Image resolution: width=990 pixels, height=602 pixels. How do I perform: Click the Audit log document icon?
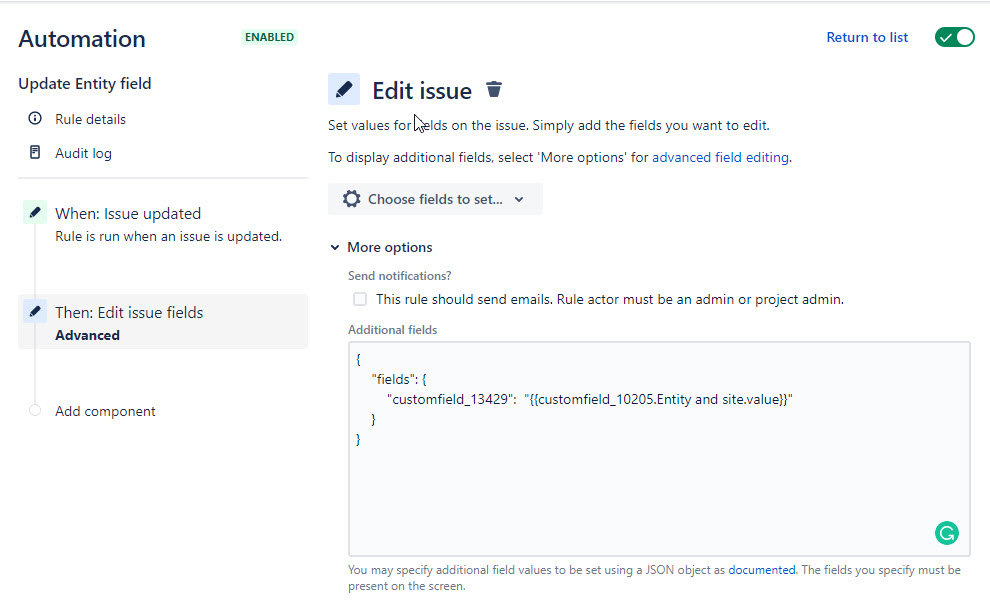[x=35, y=152]
